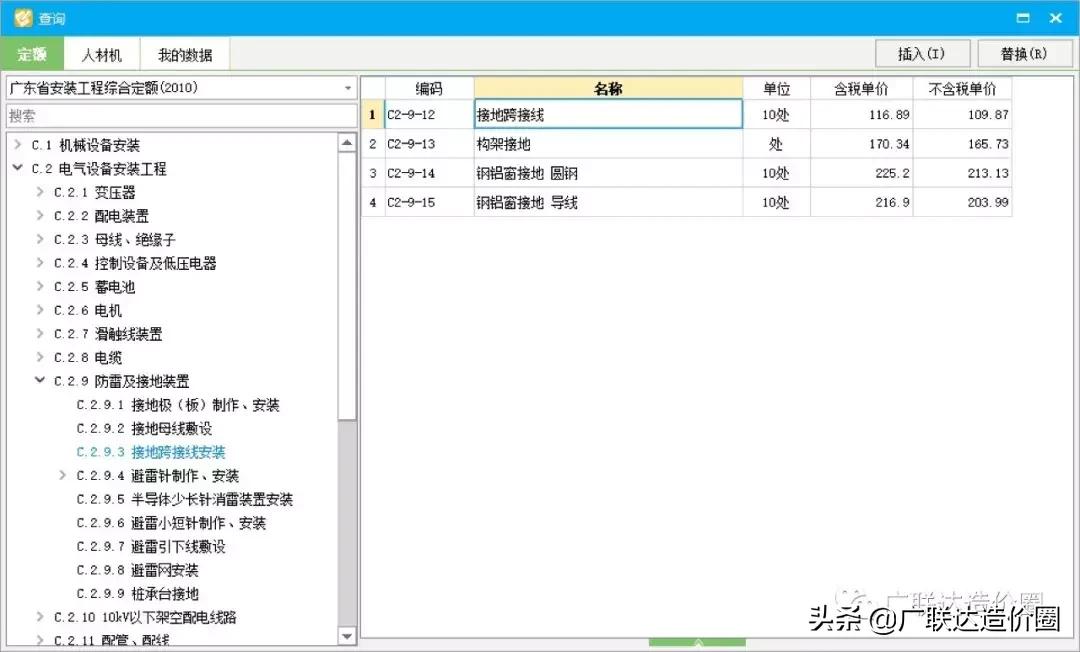Viewport: 1080px width, 652px height.
Task: Click the 单位 column header
Action: pos(776,88)
